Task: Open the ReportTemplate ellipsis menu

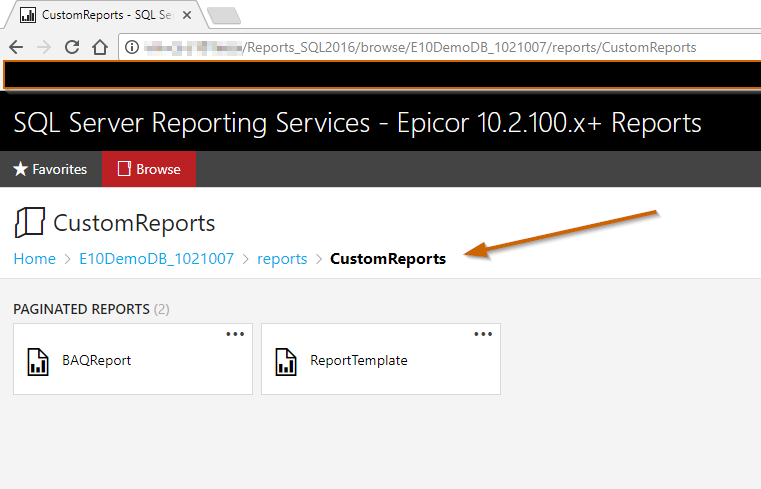Action: coord(483,334)
